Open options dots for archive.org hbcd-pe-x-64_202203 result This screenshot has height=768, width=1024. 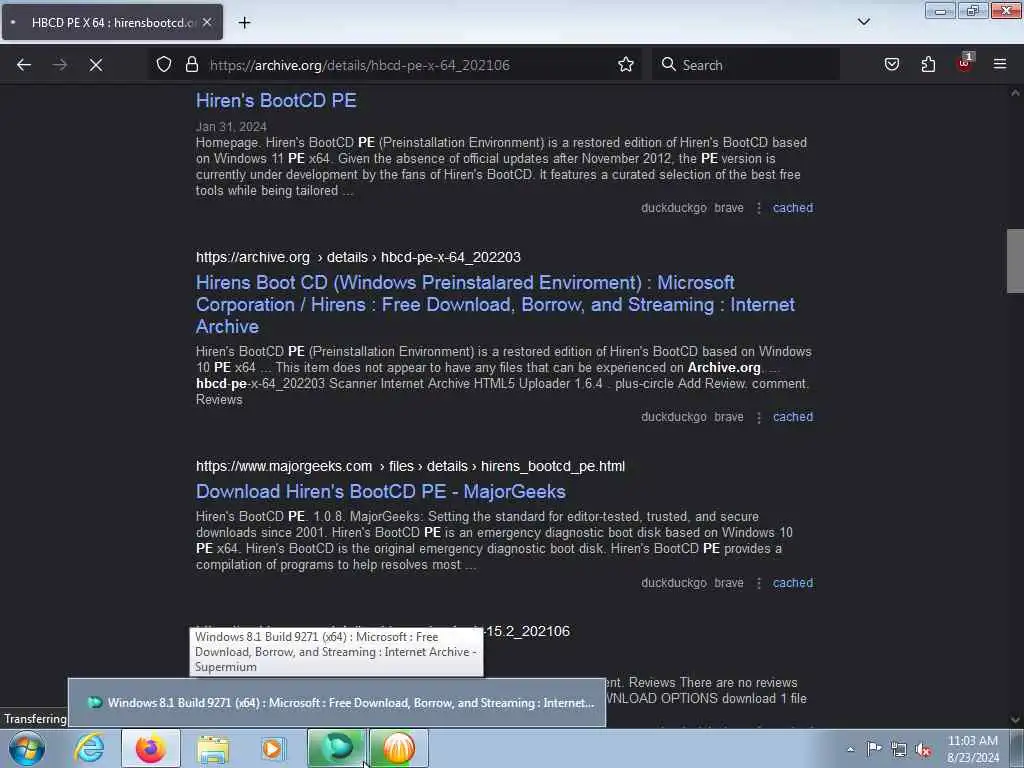758,417
